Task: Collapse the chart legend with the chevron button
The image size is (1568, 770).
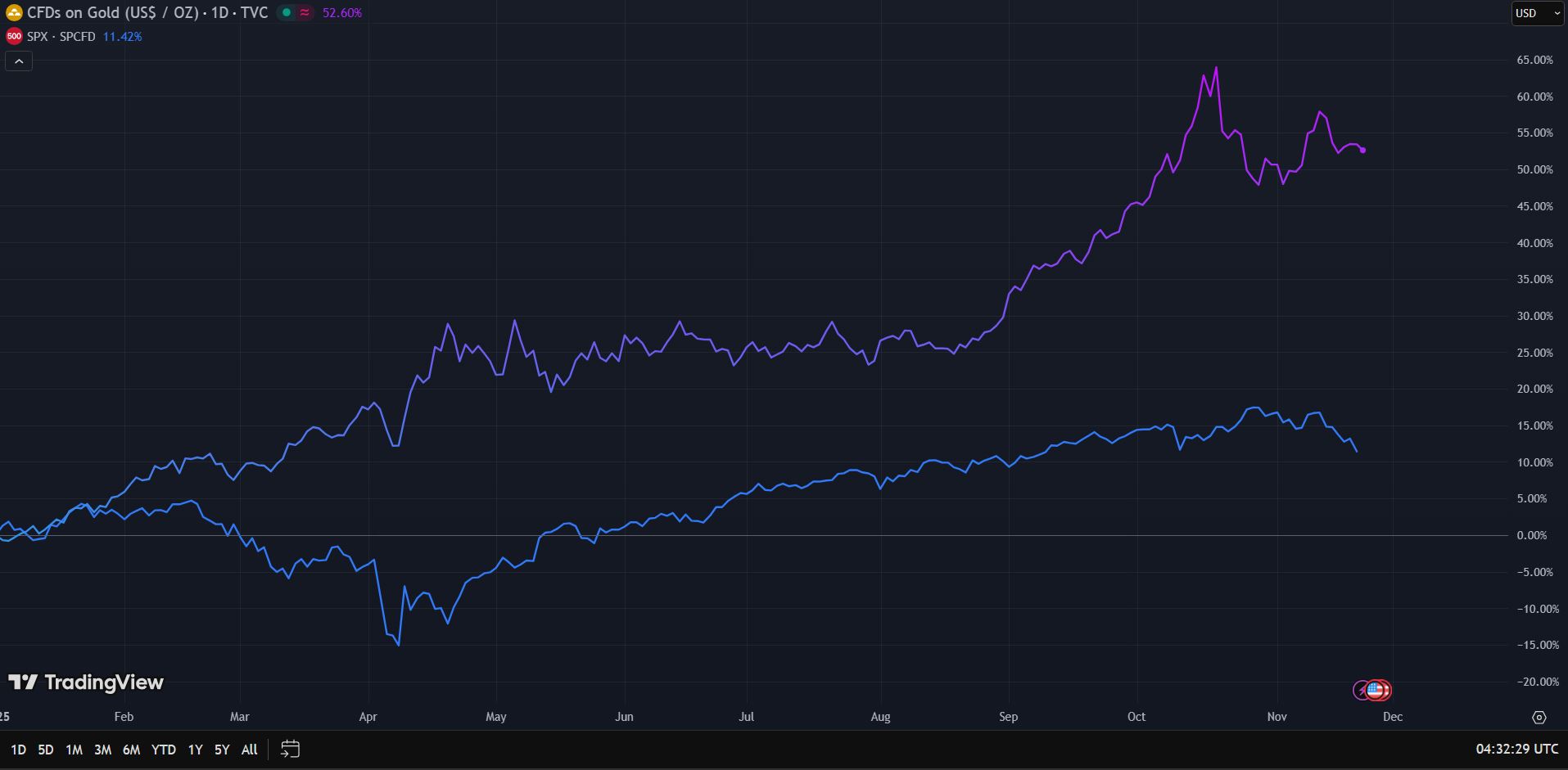Action: [19, 61]
